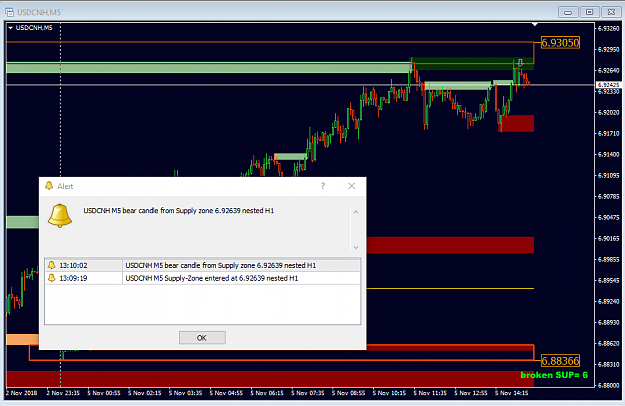Maximize the USDCNH,M5 chart window

590,12
